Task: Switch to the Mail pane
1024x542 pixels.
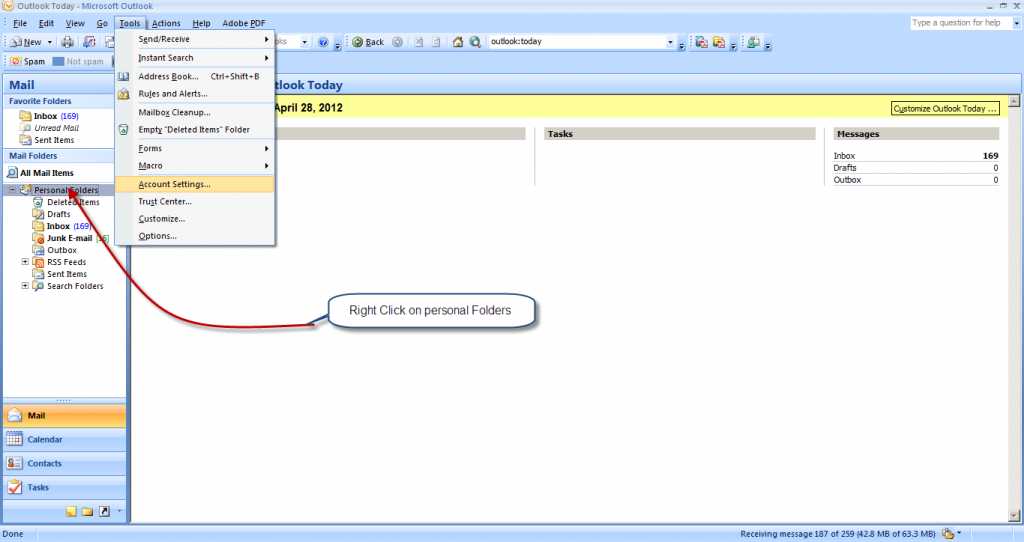Action: pyautogui.click(x=65, y=415)
